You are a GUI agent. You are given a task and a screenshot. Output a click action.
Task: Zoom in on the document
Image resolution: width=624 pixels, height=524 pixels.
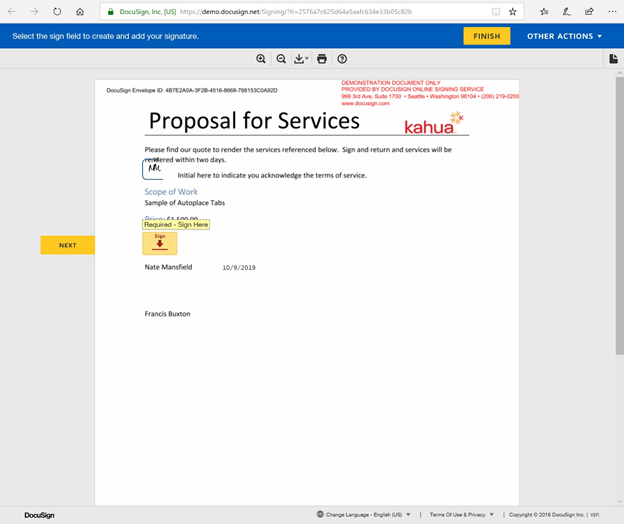[261, 59]
